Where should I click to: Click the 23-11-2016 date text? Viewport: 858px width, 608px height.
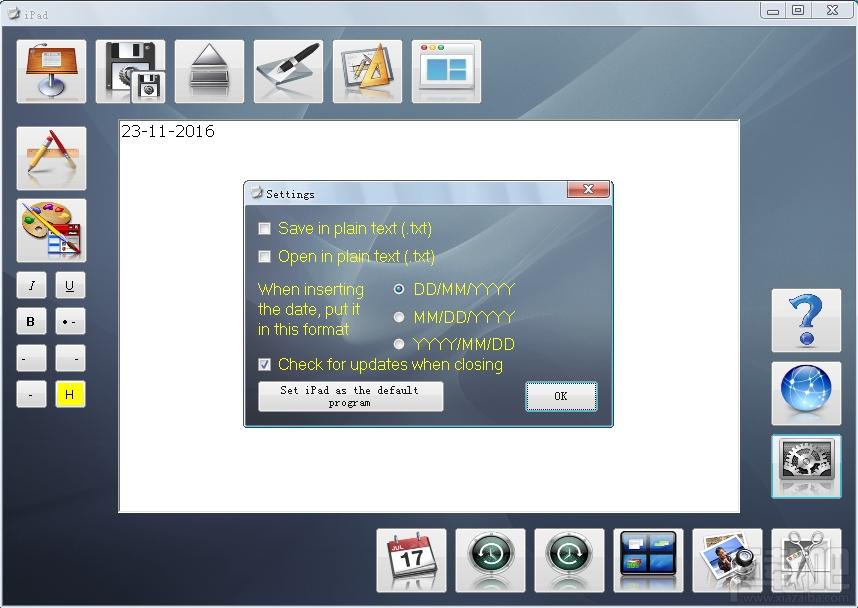[167, 131]
